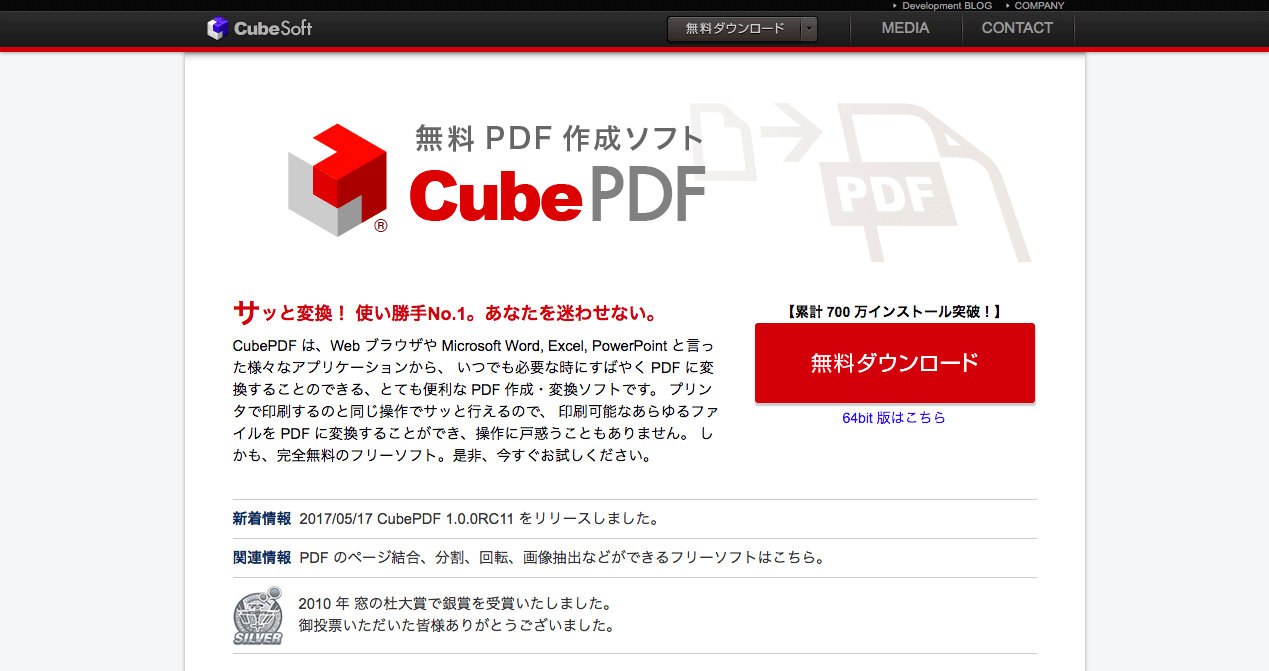Screen dimensions: 1269x671
Task: Open the 64bit 版はこちら link
Action: click(x=894, y=418)
